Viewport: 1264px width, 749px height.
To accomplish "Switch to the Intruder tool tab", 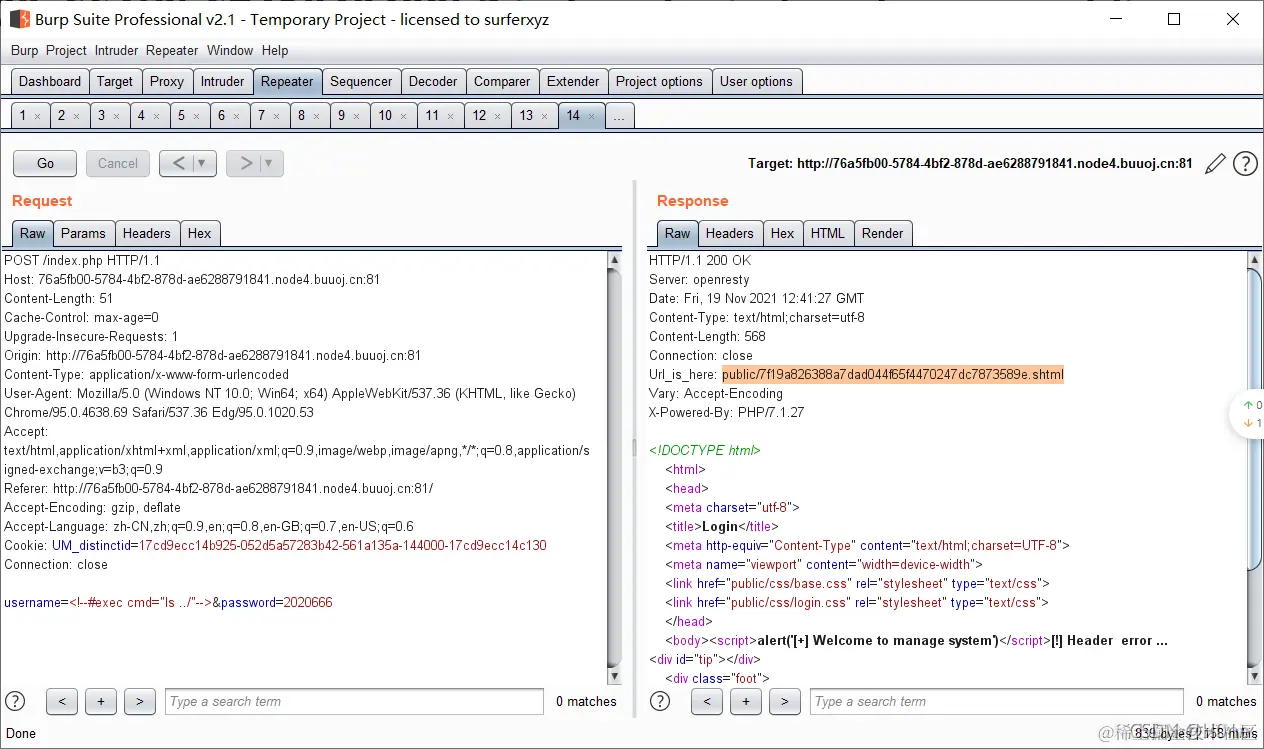I will 222,82.
